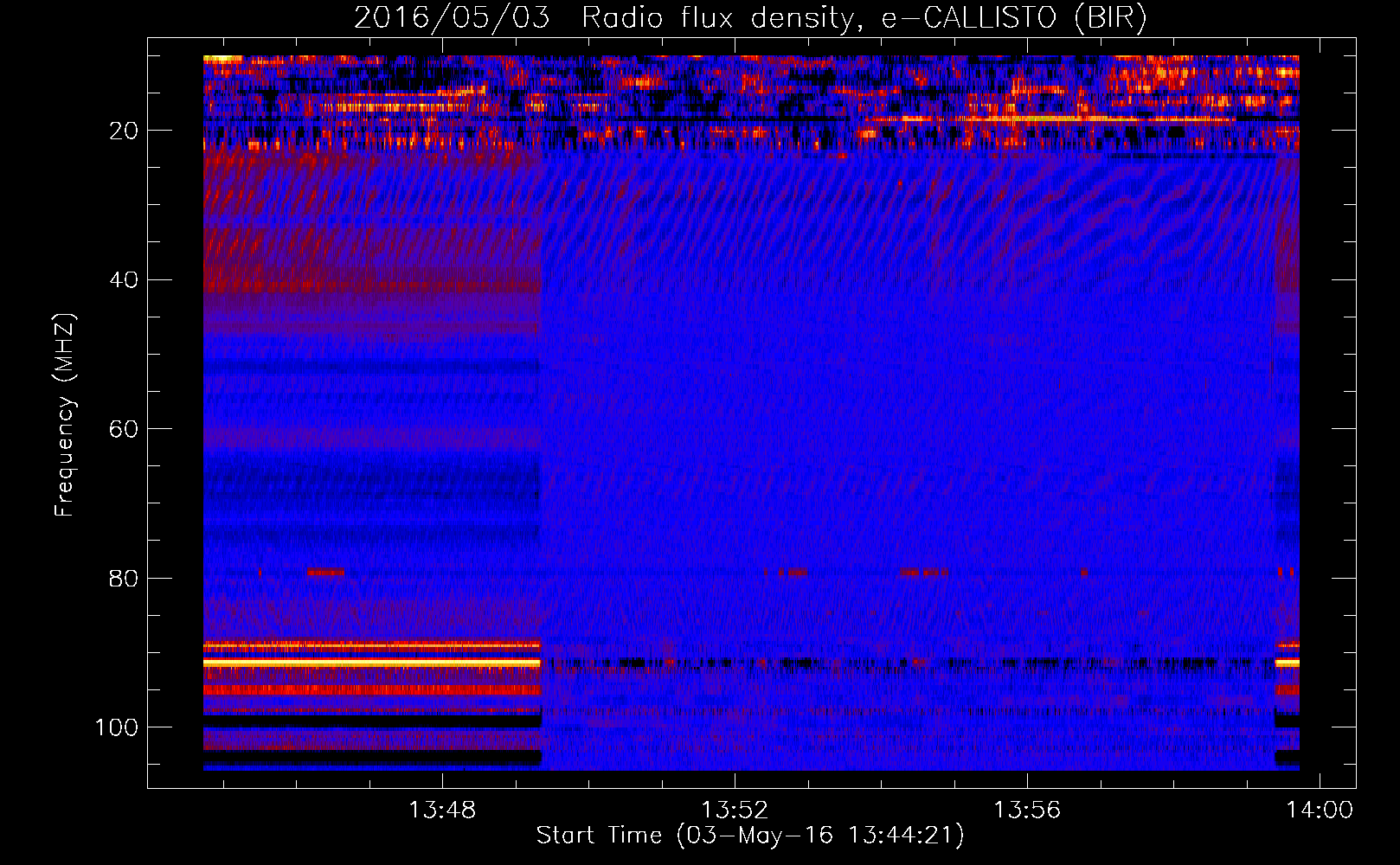This screenshot has height=865, width=1400.
Task: Click the plot title '2016/05/03 Radio flux density'
Action: [751, 18]
